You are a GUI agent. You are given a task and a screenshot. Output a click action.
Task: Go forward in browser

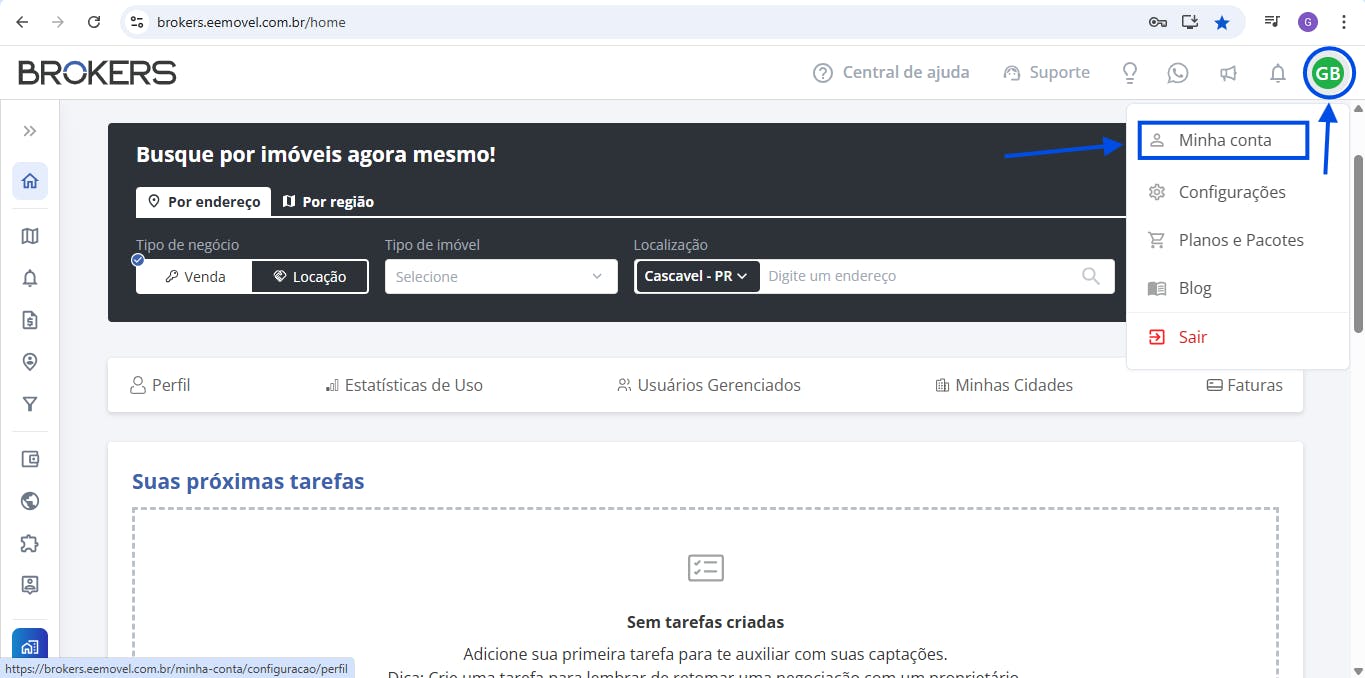click(58, 22)
